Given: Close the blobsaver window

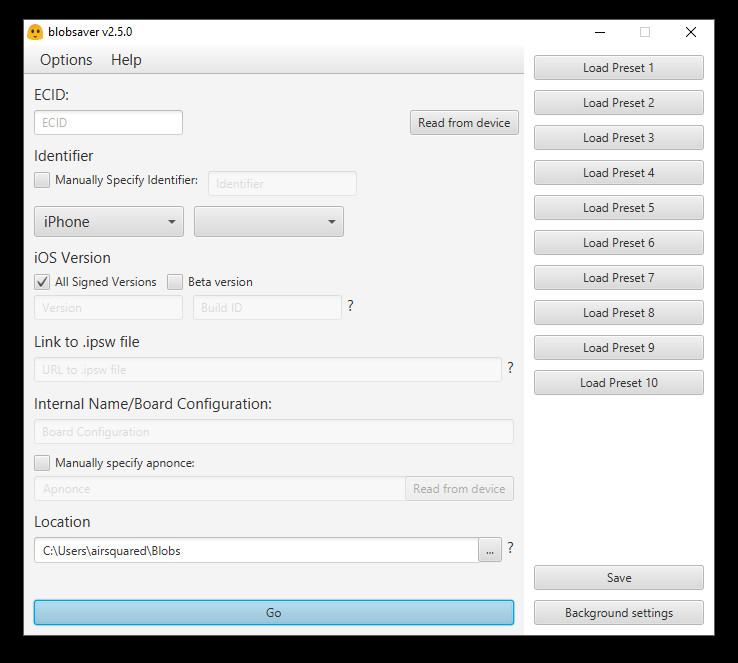Looking at the screenshot, I should (x=691, y=32).
